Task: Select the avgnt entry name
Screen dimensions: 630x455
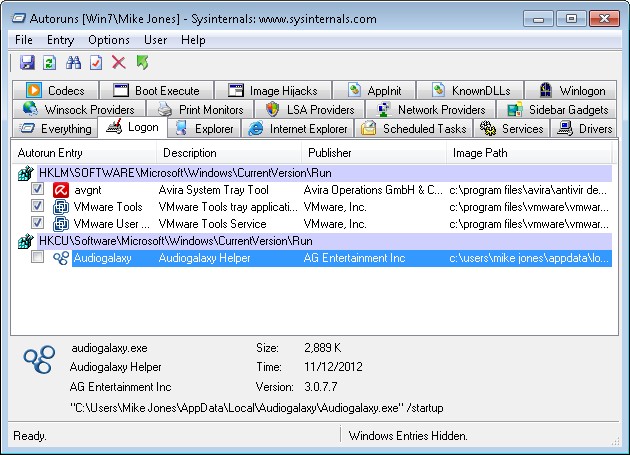Action: pyautogui.click(x=88, y=190)
